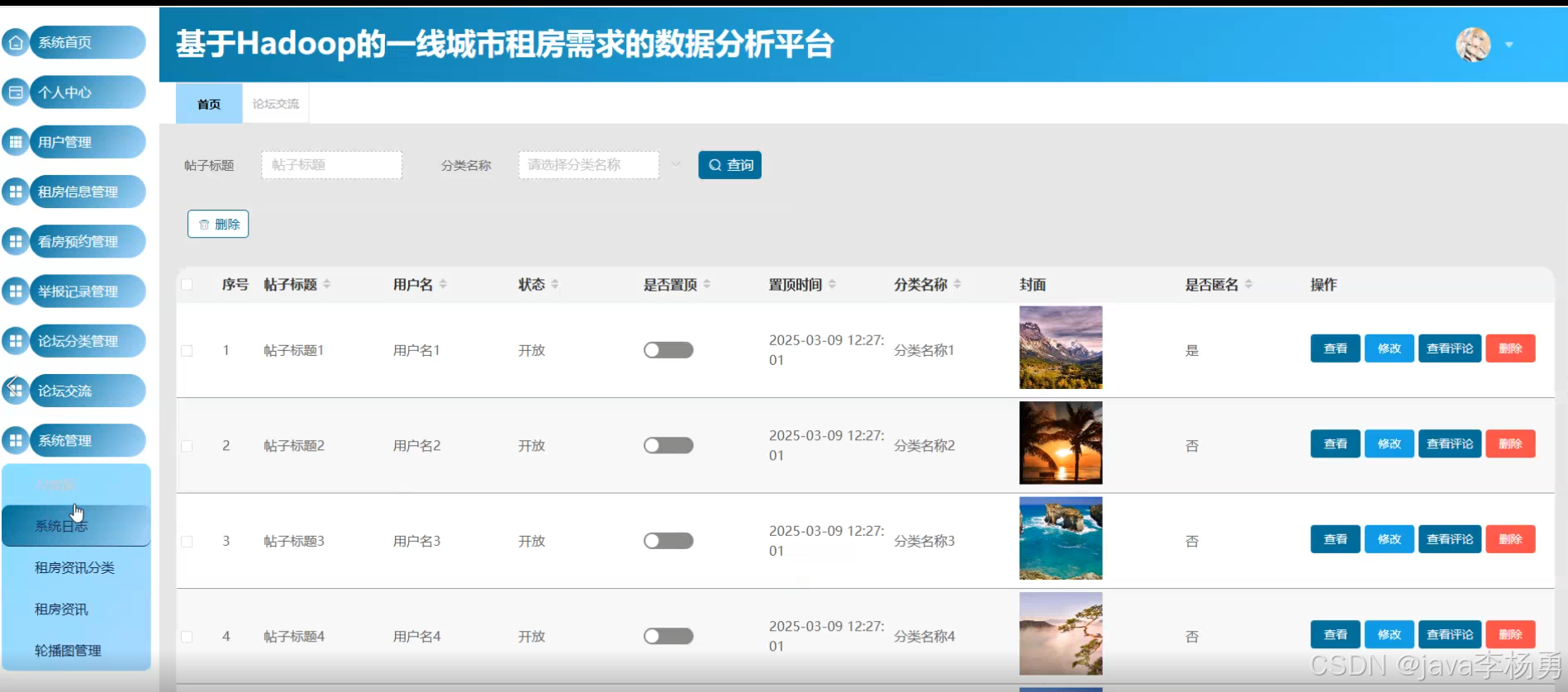
Task: Open 租房资讯 submenu item
Action: tap(76, 609)
